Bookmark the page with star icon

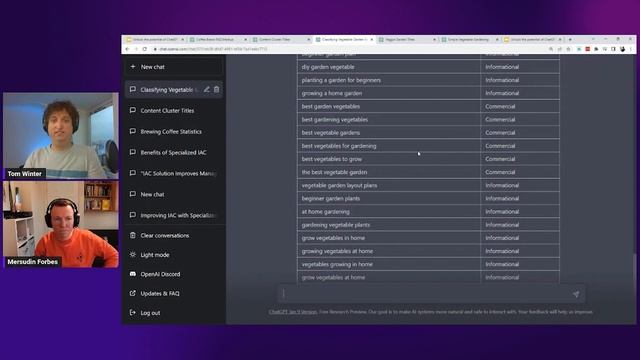pos(569,49)
